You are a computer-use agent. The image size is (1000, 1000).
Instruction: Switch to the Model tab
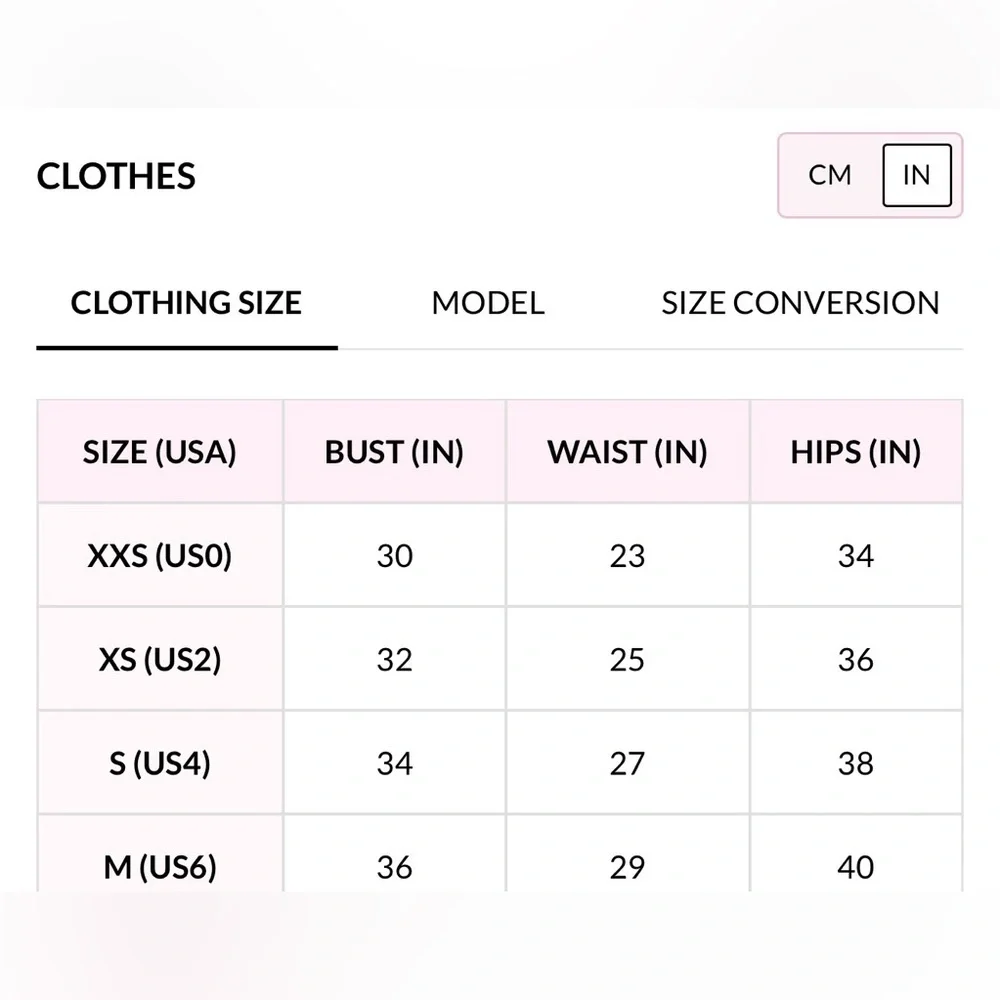(488, 303)
